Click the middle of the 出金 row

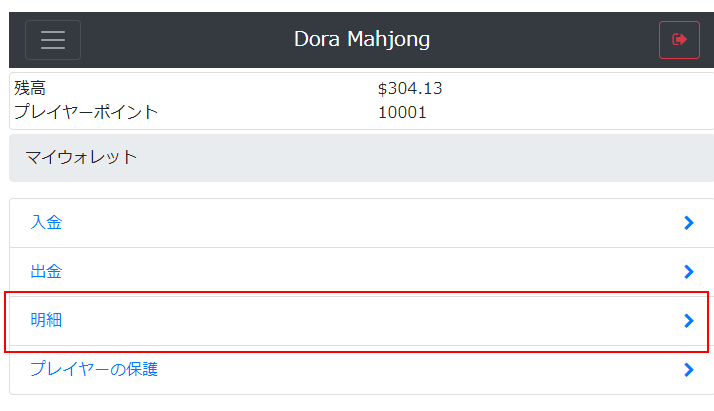362,272
